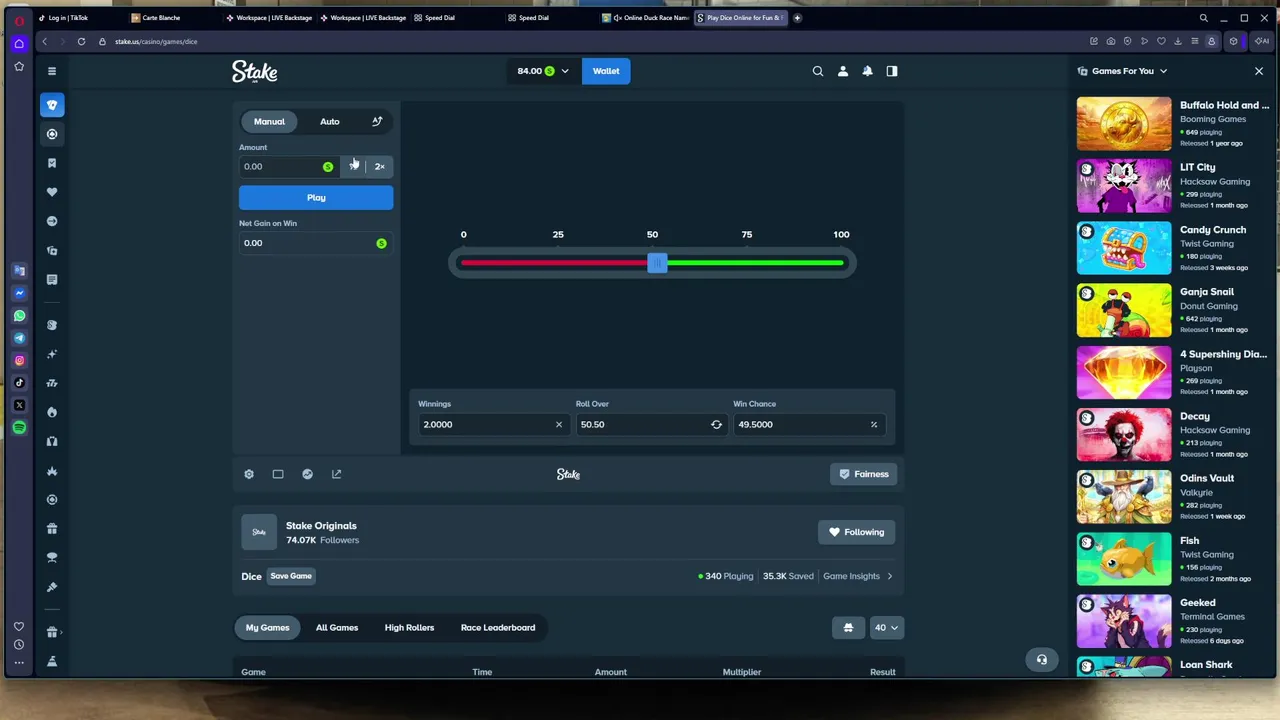Double the bet with 2× button
This screenshot has width=1280, height=720.
point(379,167)
